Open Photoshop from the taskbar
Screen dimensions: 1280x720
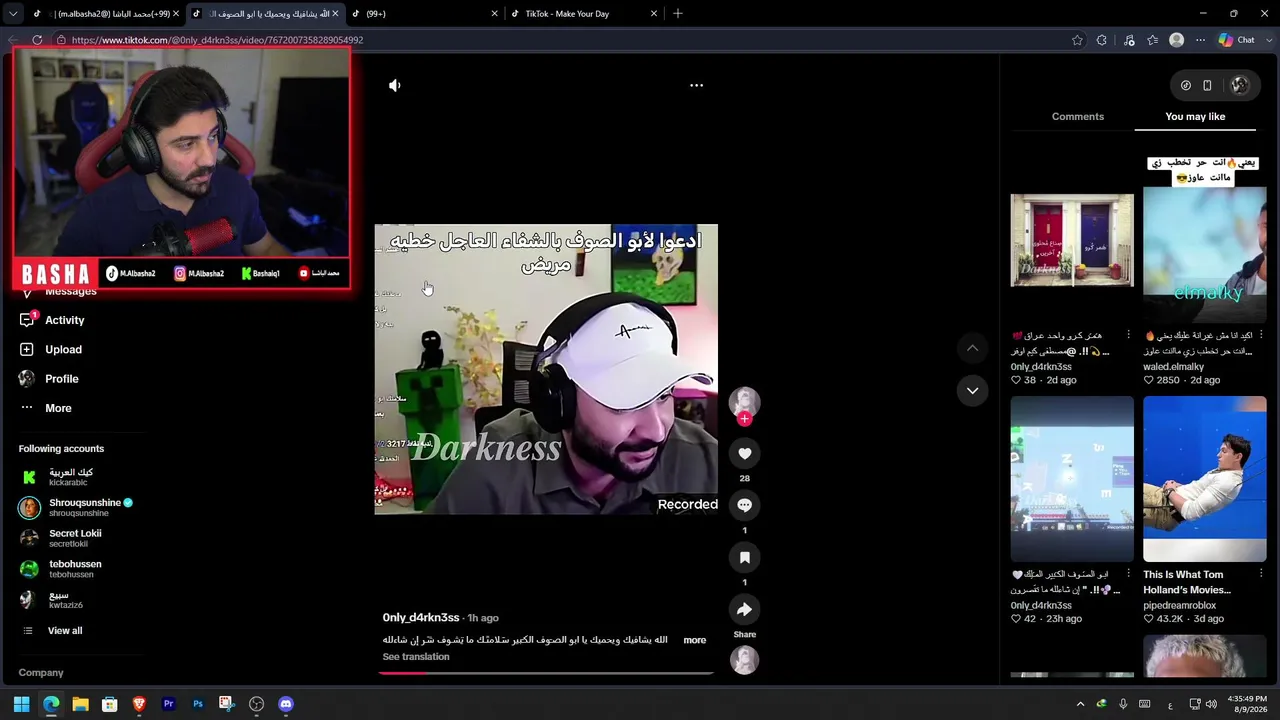coord(198,704)
